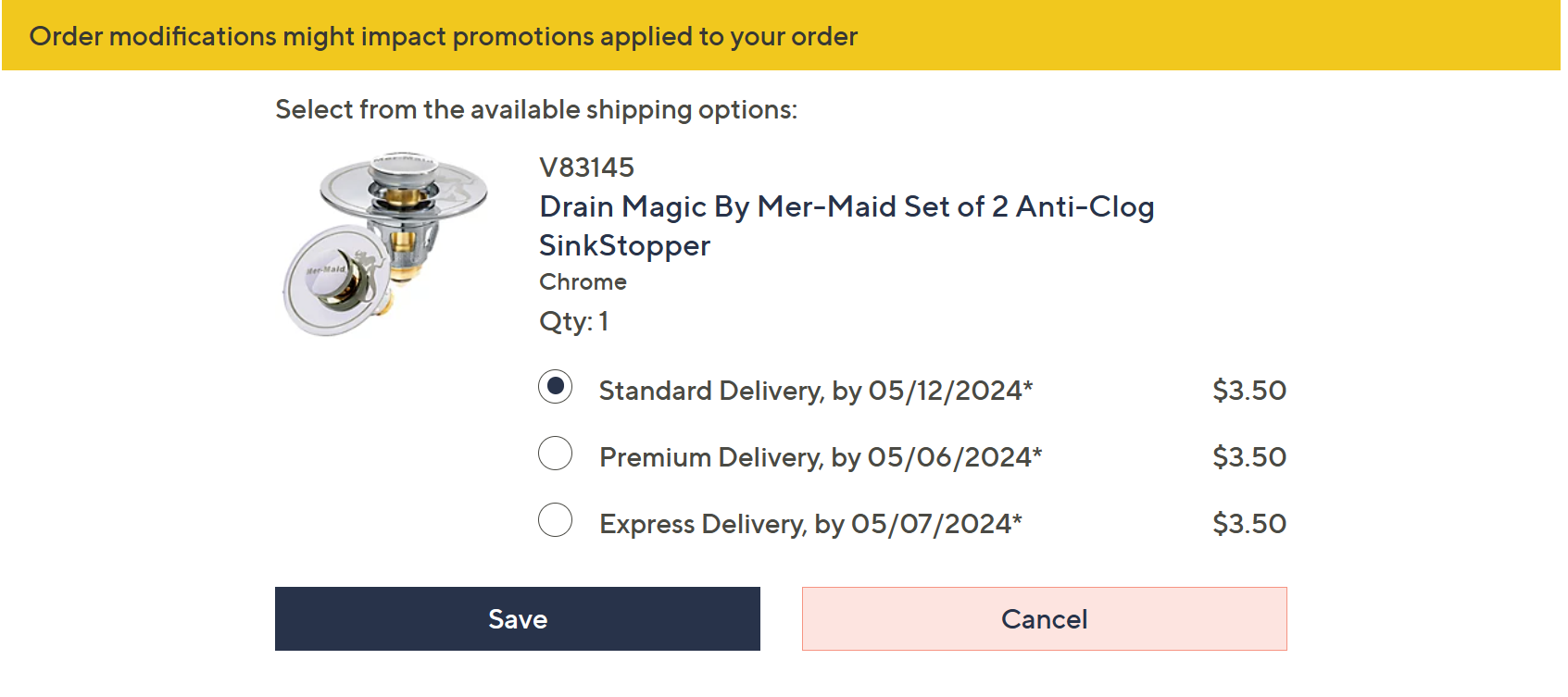This screenshot has height=697, width=1568.
Task: Click the yellow order modifications warning banner
Action: click(780, 36)
